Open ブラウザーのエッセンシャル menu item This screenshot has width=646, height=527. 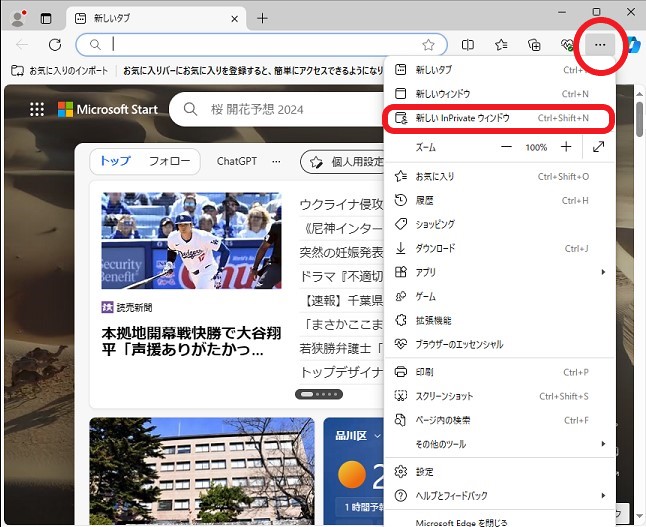pyautogui.click(x=499, y=344)
